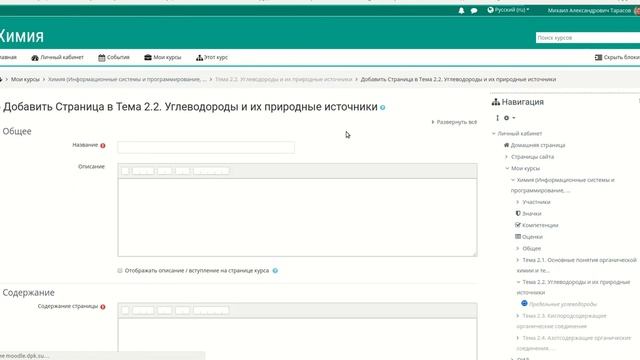
Task: Expand Тема 2.3 tree node
Action: (518, 316)
